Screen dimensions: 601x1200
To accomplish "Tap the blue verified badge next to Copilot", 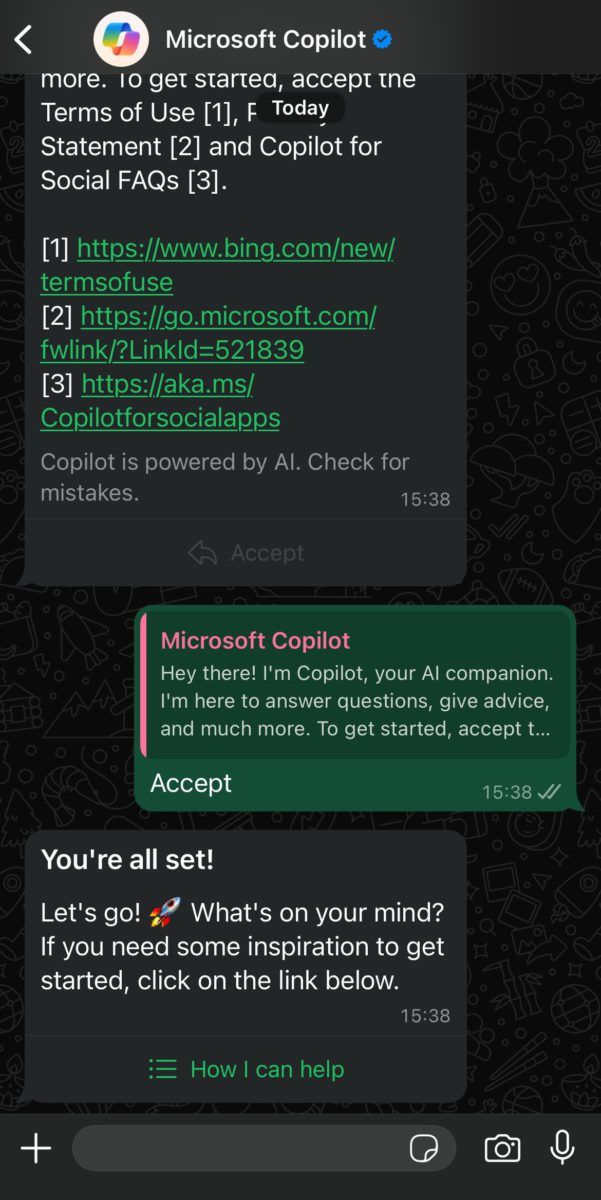I will click(380, 39).
